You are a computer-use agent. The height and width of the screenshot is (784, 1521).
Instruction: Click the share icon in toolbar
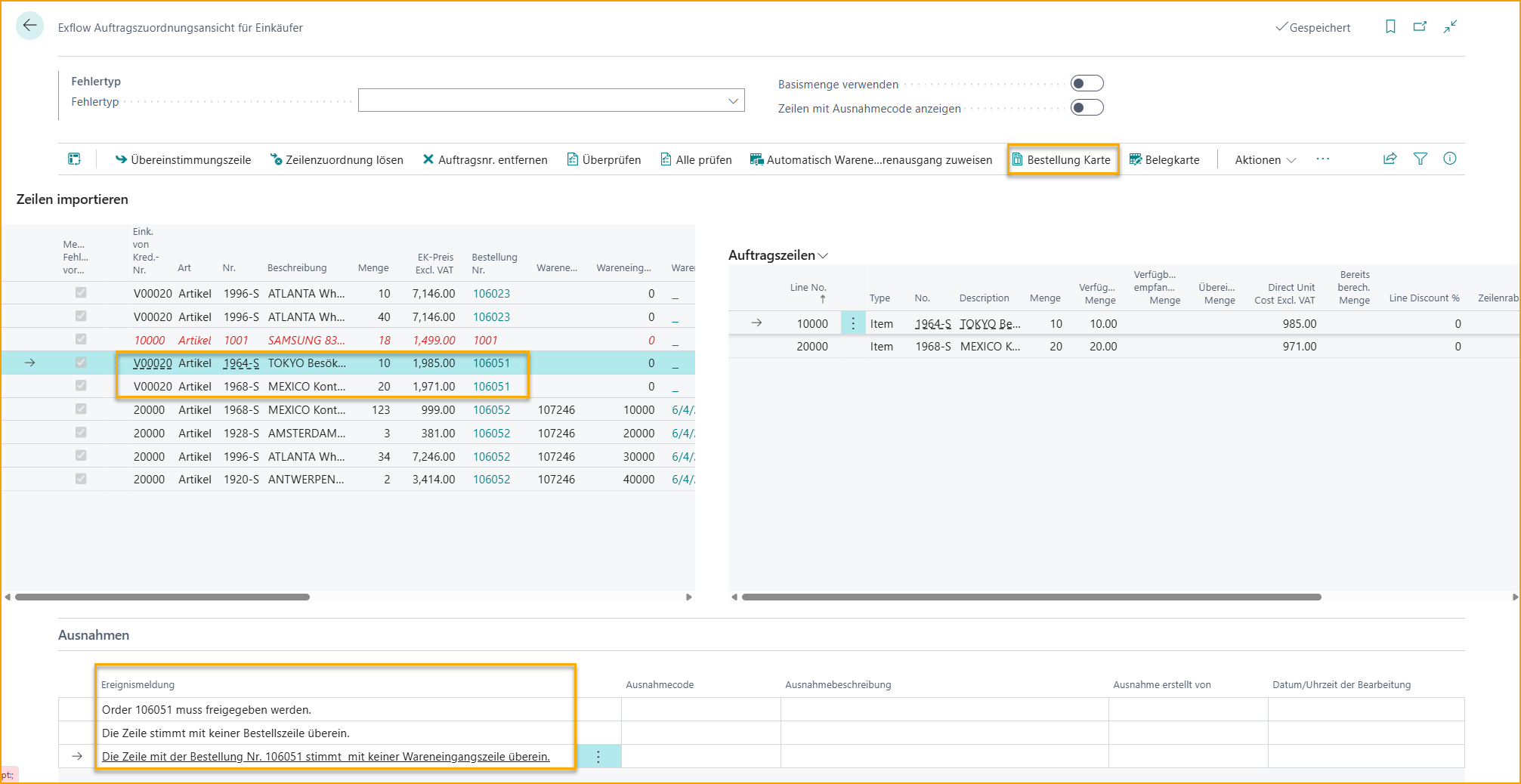click(1390, 159)
